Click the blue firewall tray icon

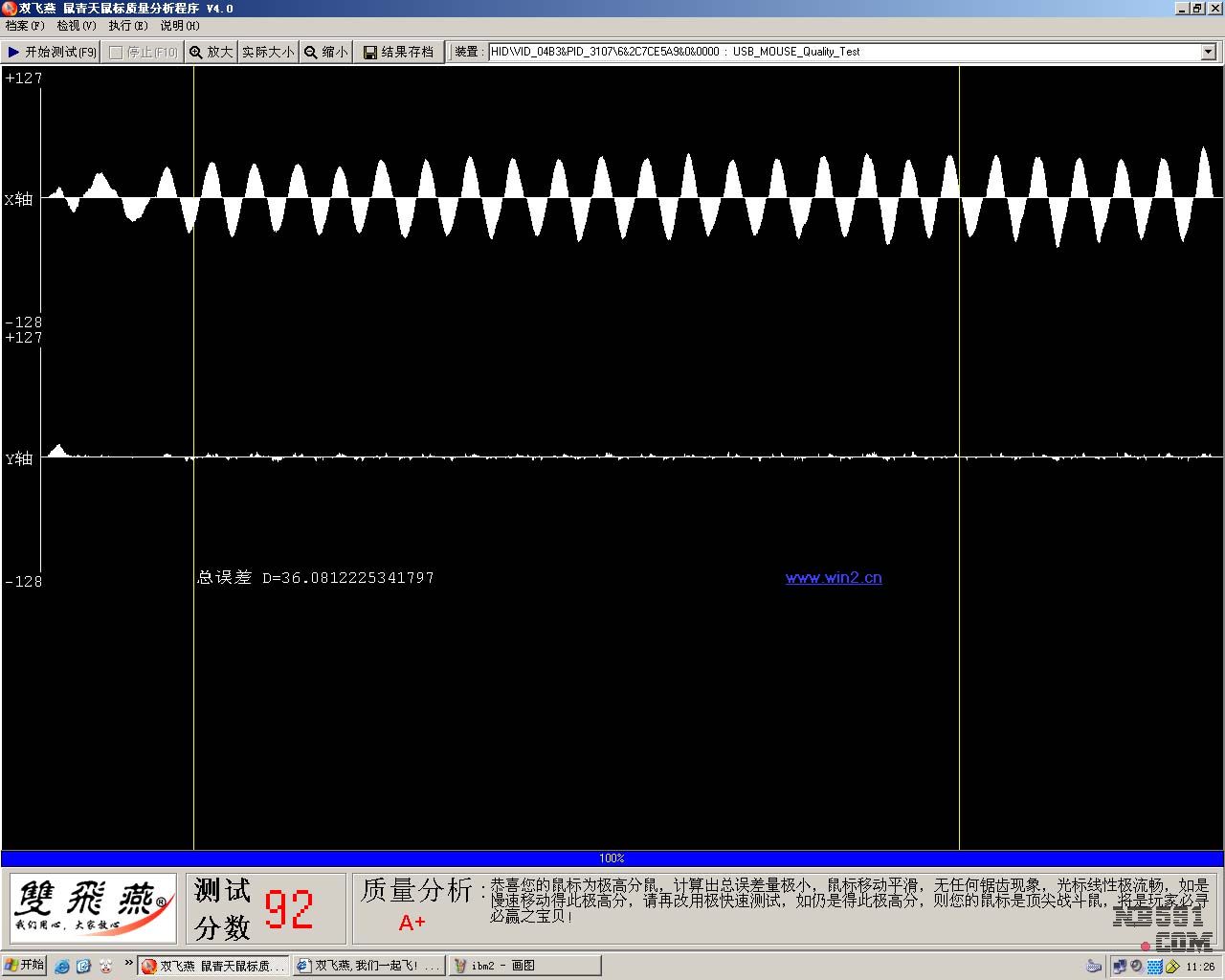click(x=1154, y=967)
